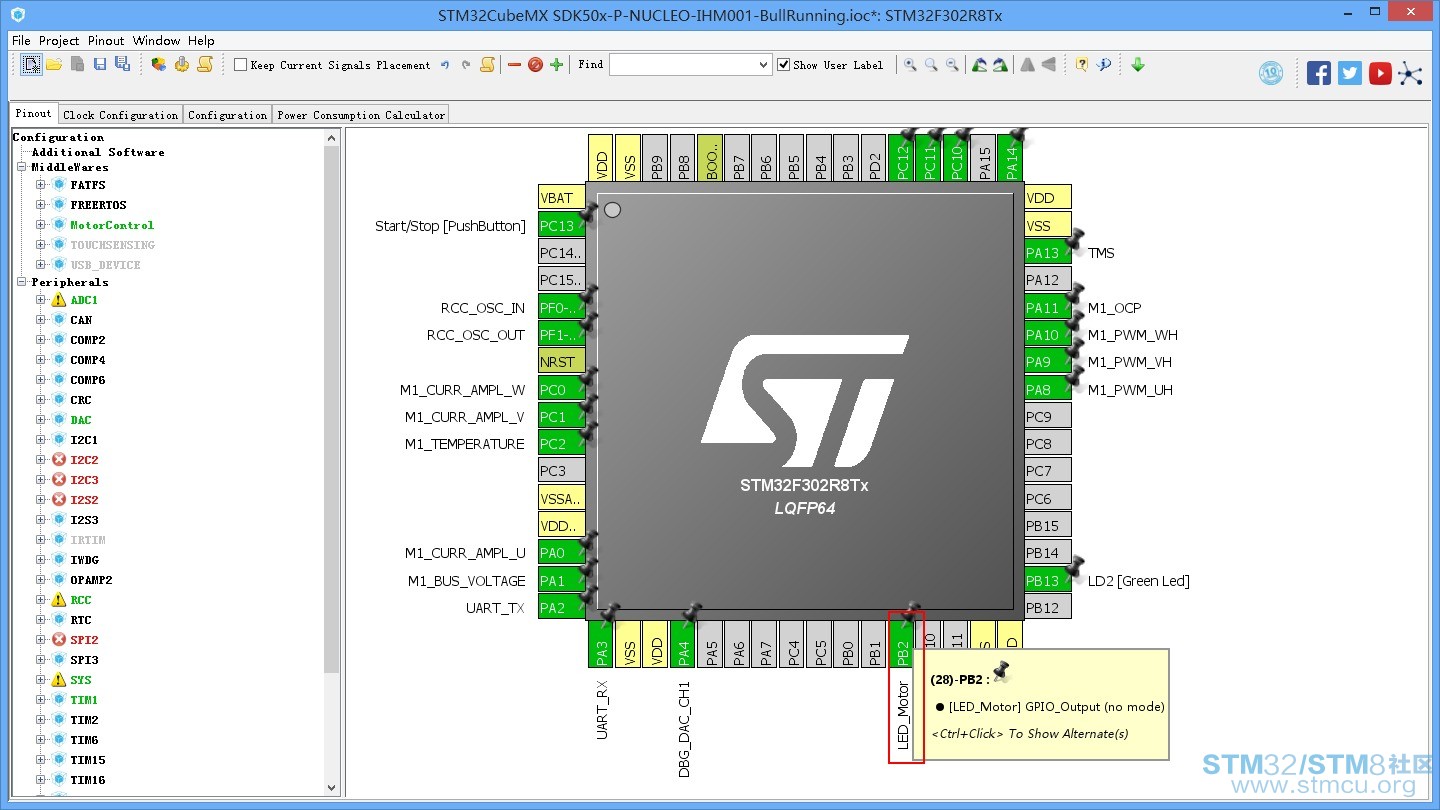
Task: Click the PC13 pin on the chip
Action: click(x=562, y=226)
